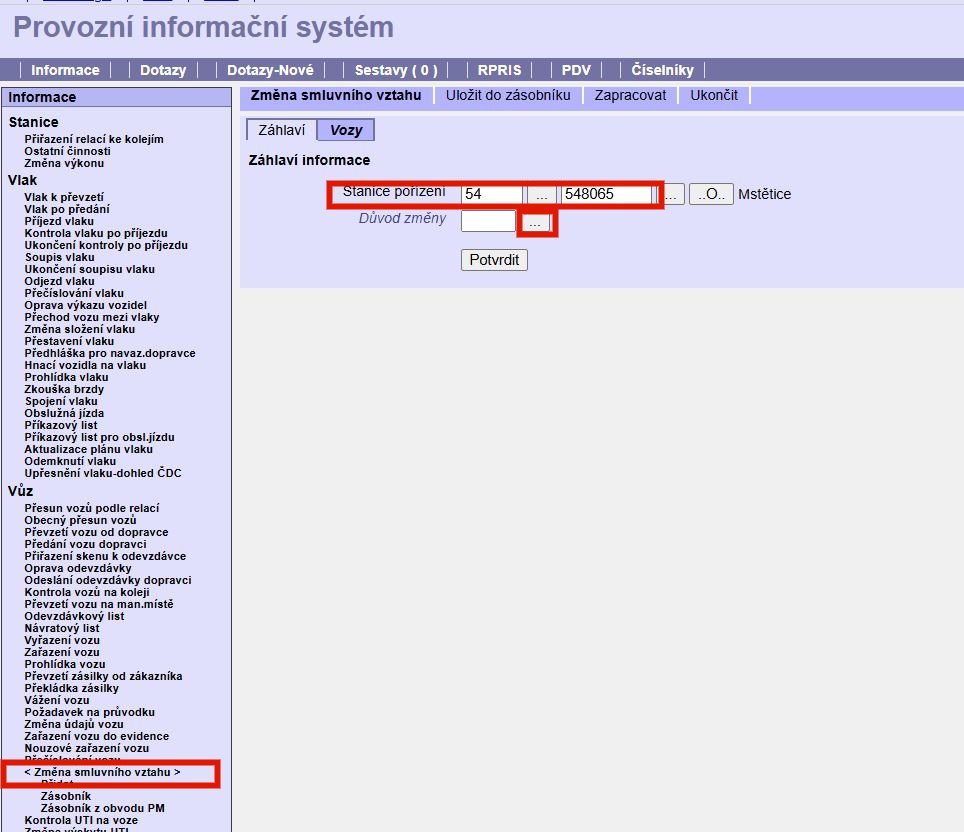
Task: Open the RPRIS menu
Action: pos(499,70)
